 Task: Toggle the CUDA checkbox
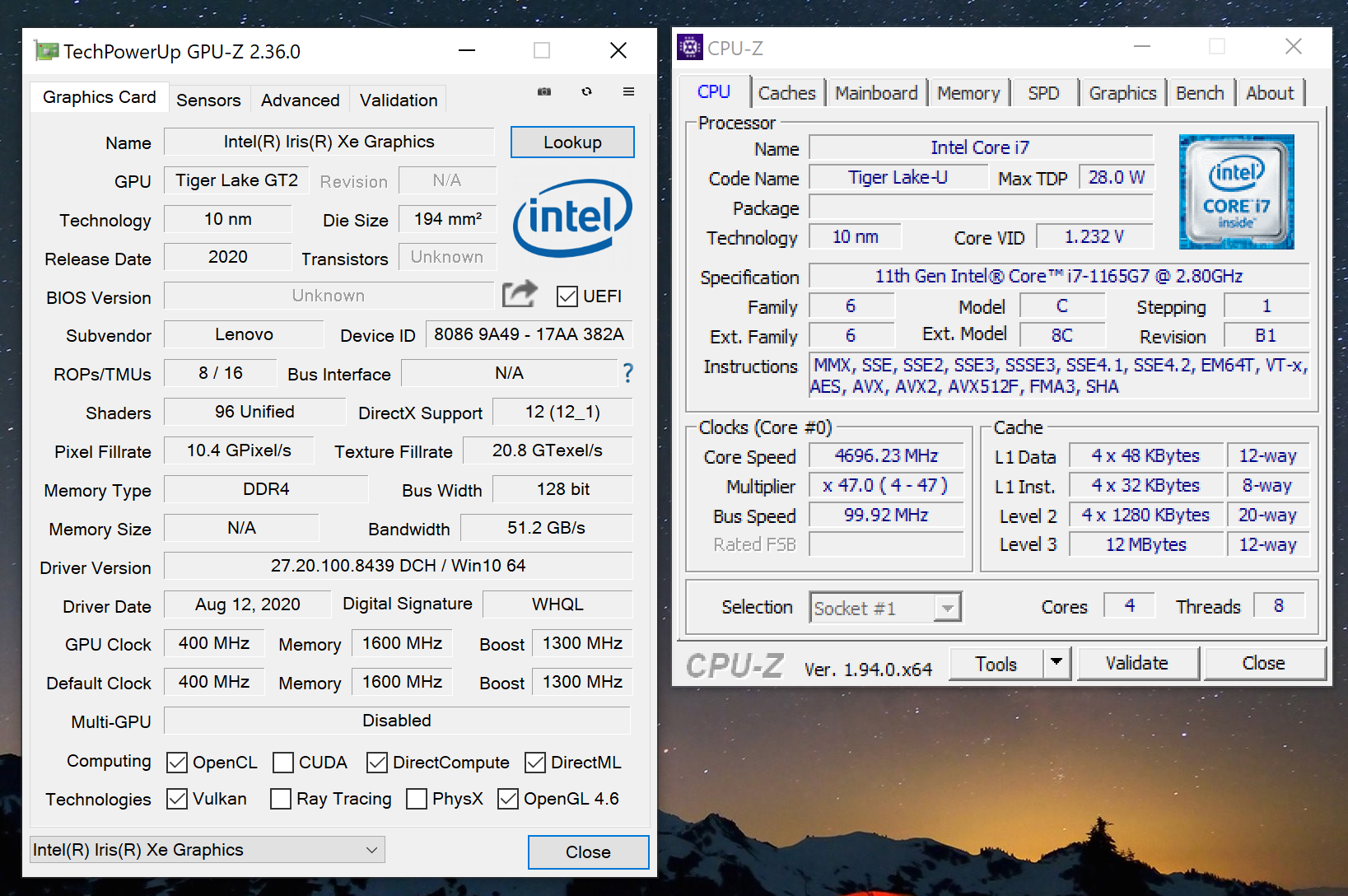click(283, 763)
